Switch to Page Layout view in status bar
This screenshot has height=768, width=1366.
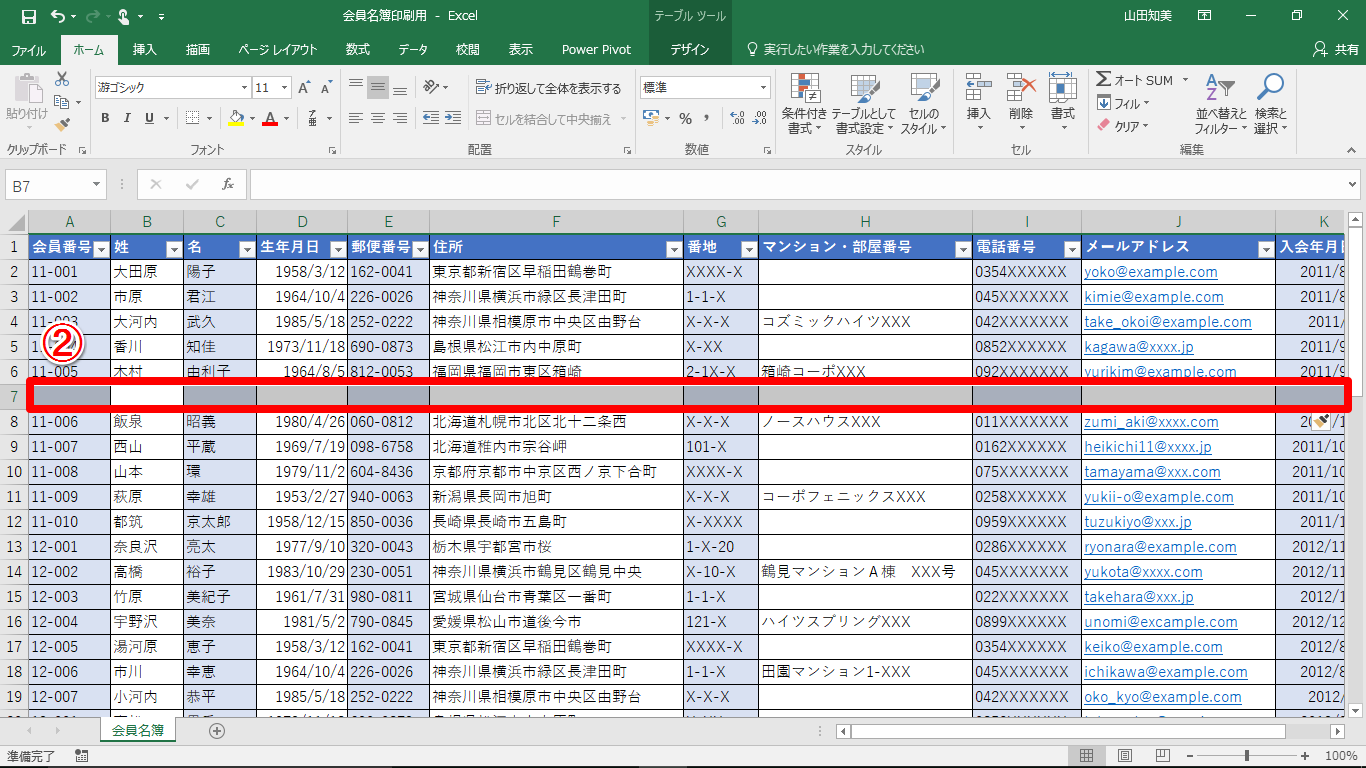tap(1125, 755)
